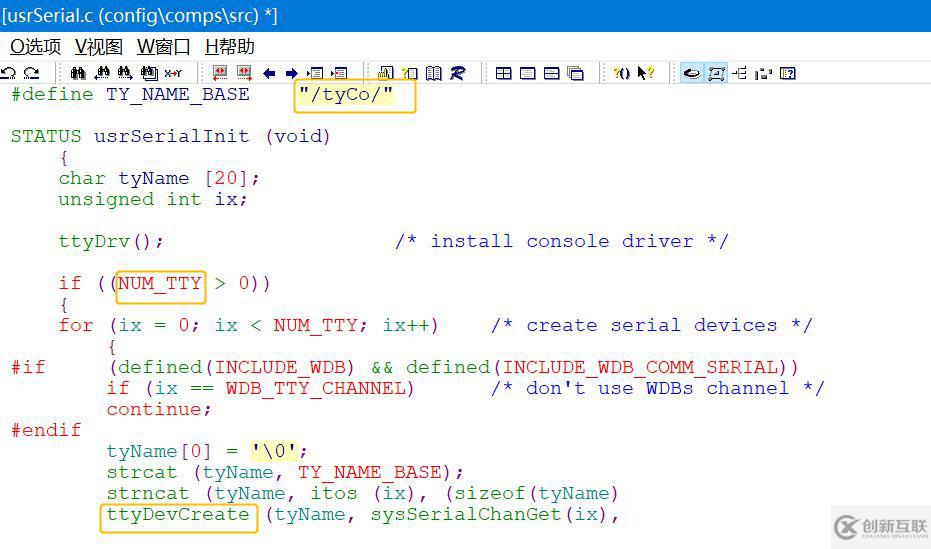931x549 pixels.
Task: Toggle the highlighted project window panel button
Action: [692, 73]
